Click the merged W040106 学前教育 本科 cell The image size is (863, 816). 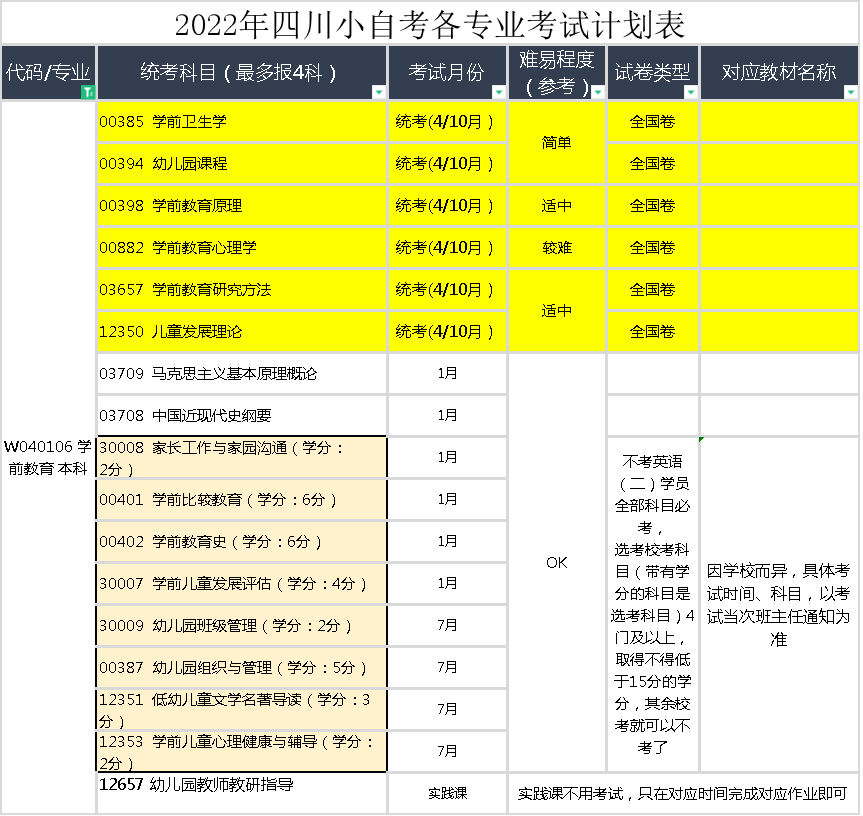[x=48, y=457]
